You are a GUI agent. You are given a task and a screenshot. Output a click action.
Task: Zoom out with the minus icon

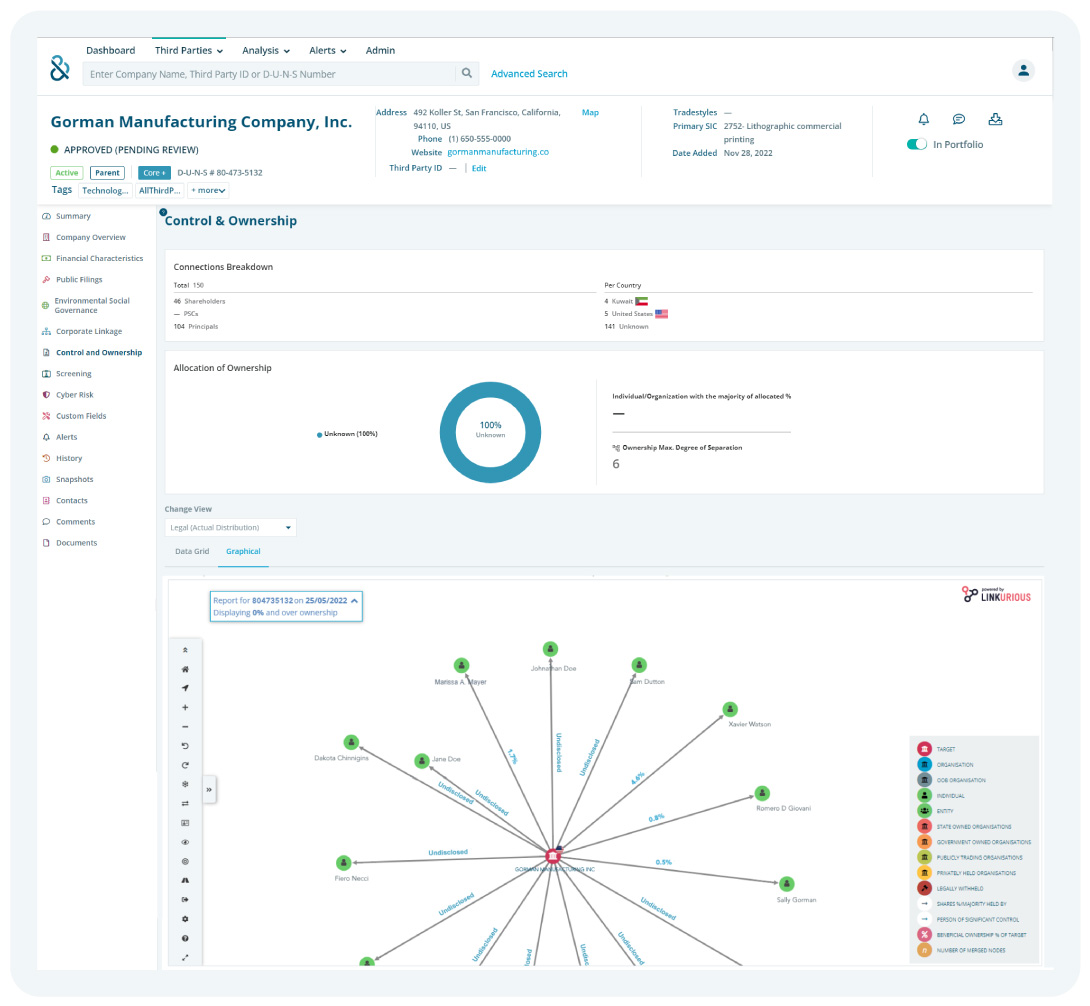(x=185, y=727)
